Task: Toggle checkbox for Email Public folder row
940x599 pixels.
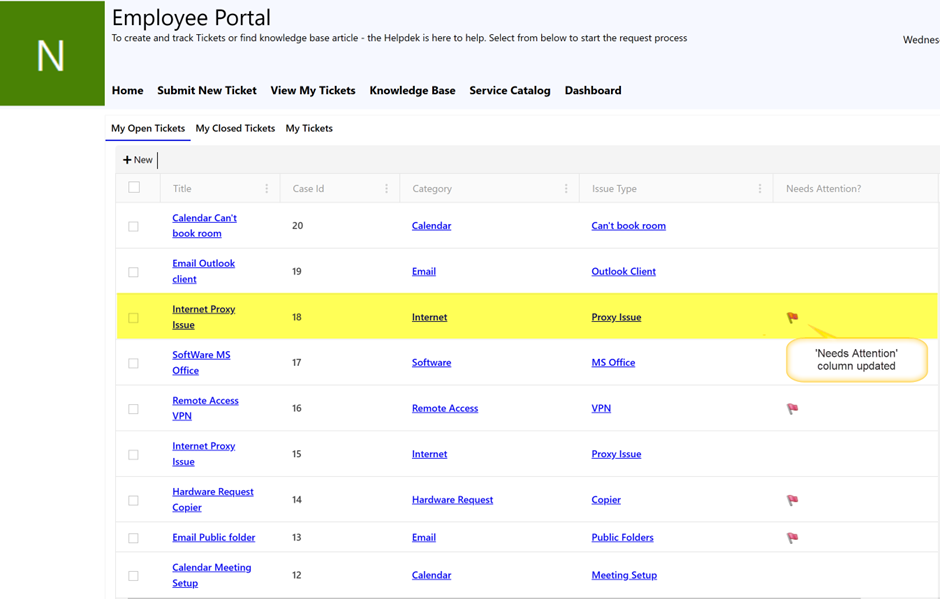Action: 134,538
